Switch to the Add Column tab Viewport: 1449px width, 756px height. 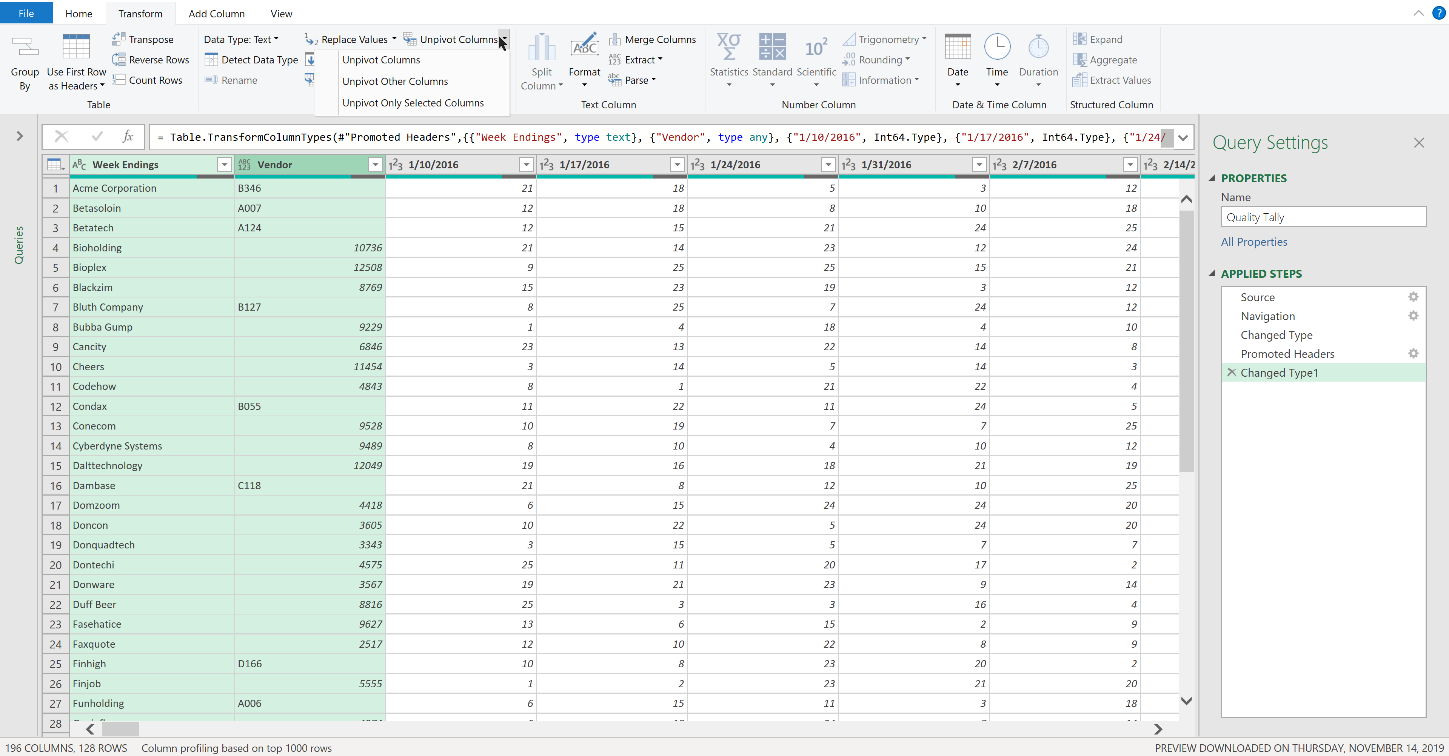click(216, 14)
